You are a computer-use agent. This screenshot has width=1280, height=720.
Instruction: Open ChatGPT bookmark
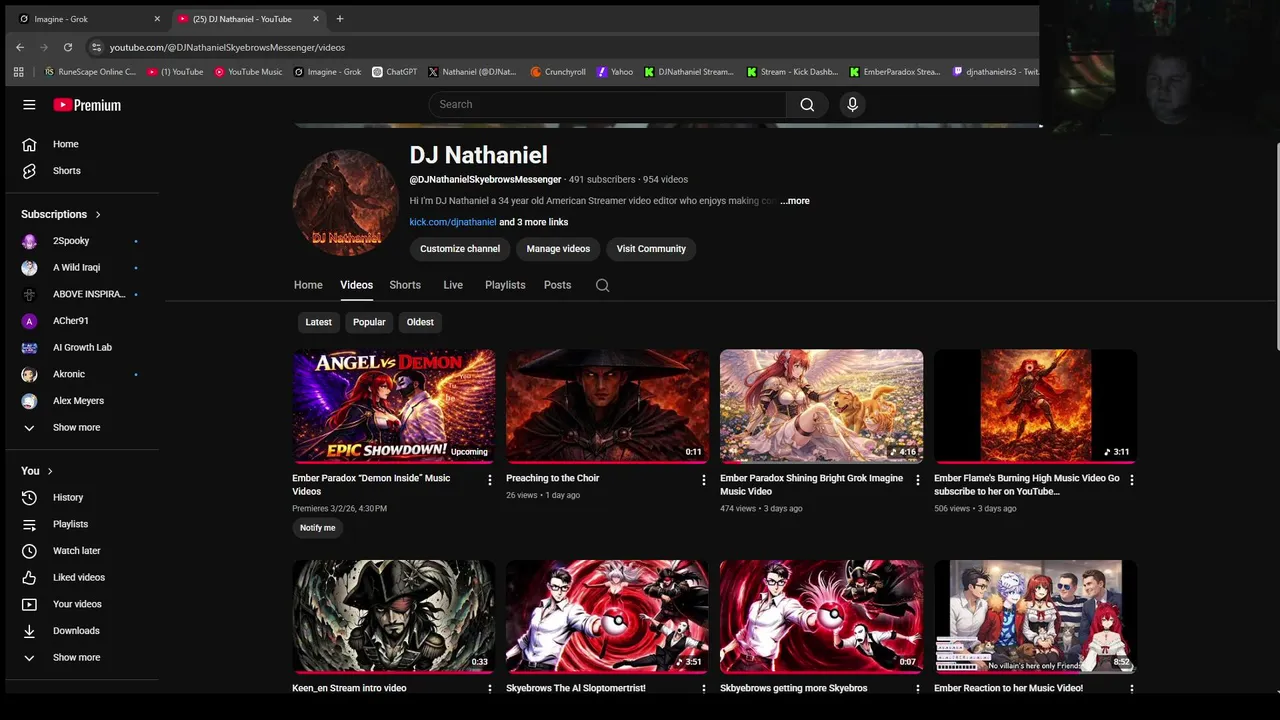click(x=394, y=72)
